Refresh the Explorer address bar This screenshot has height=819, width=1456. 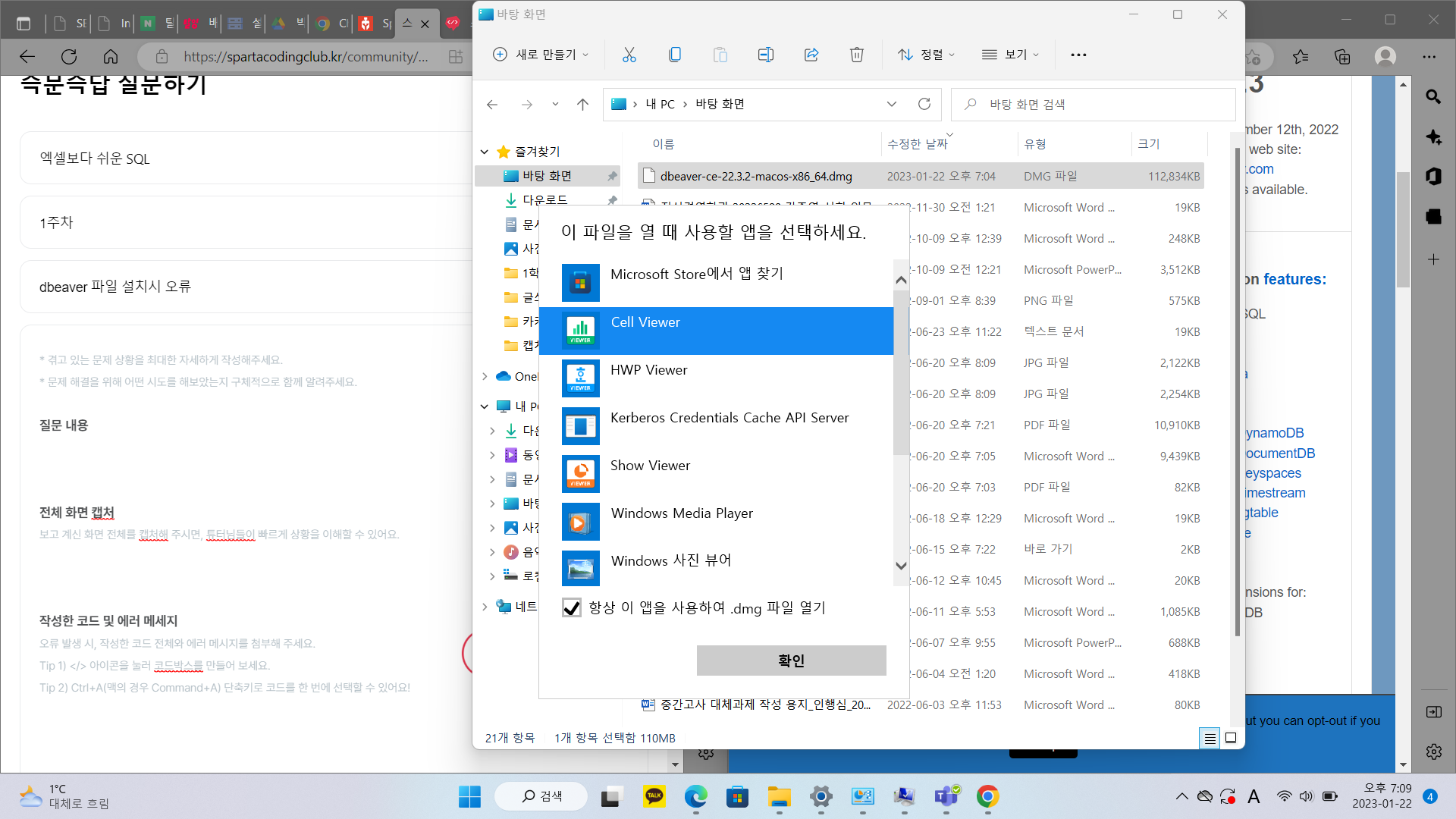pyautogui.click(x=924, y=104)
